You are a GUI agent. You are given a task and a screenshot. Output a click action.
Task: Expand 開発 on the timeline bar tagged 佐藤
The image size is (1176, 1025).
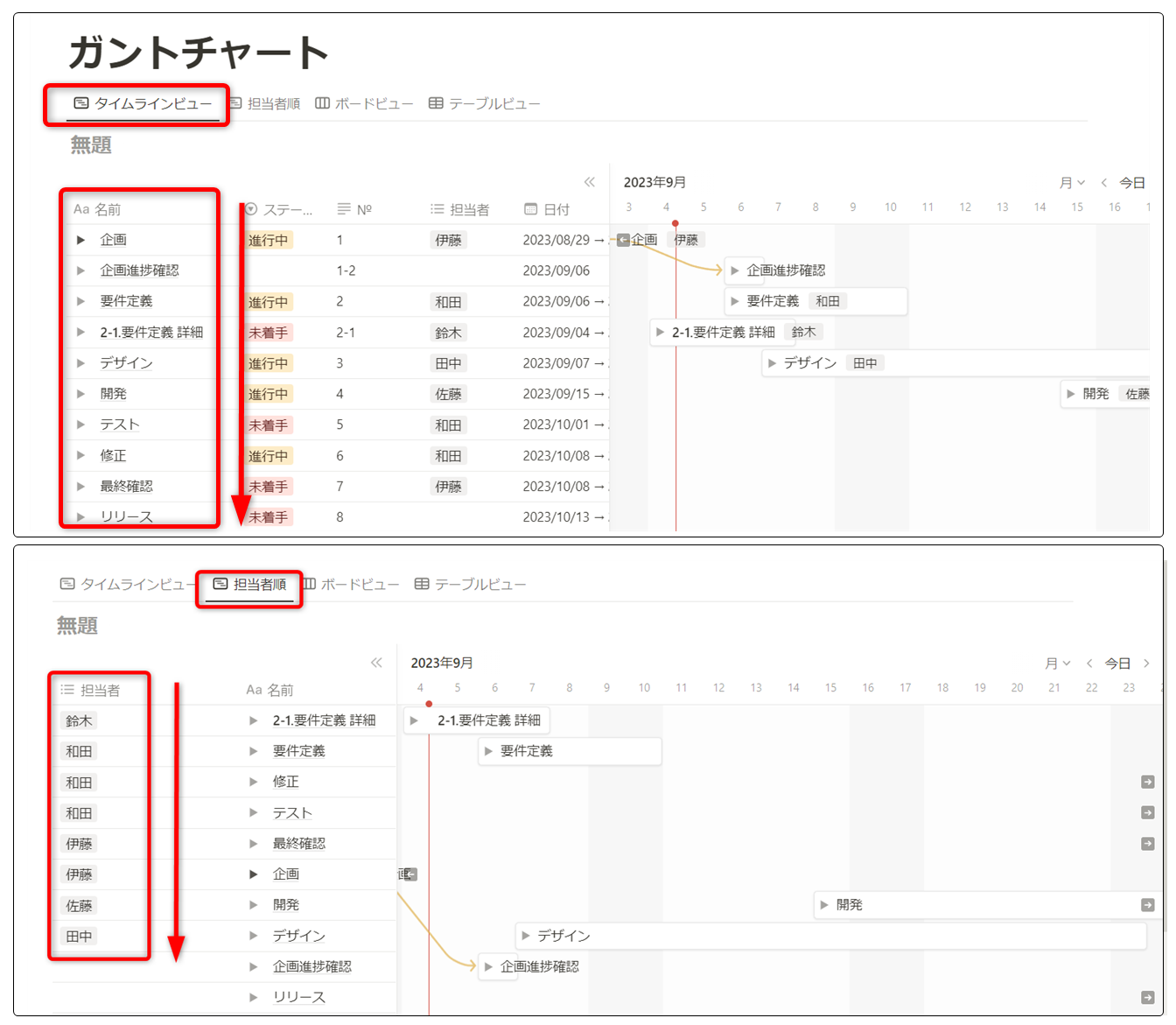1070,394
